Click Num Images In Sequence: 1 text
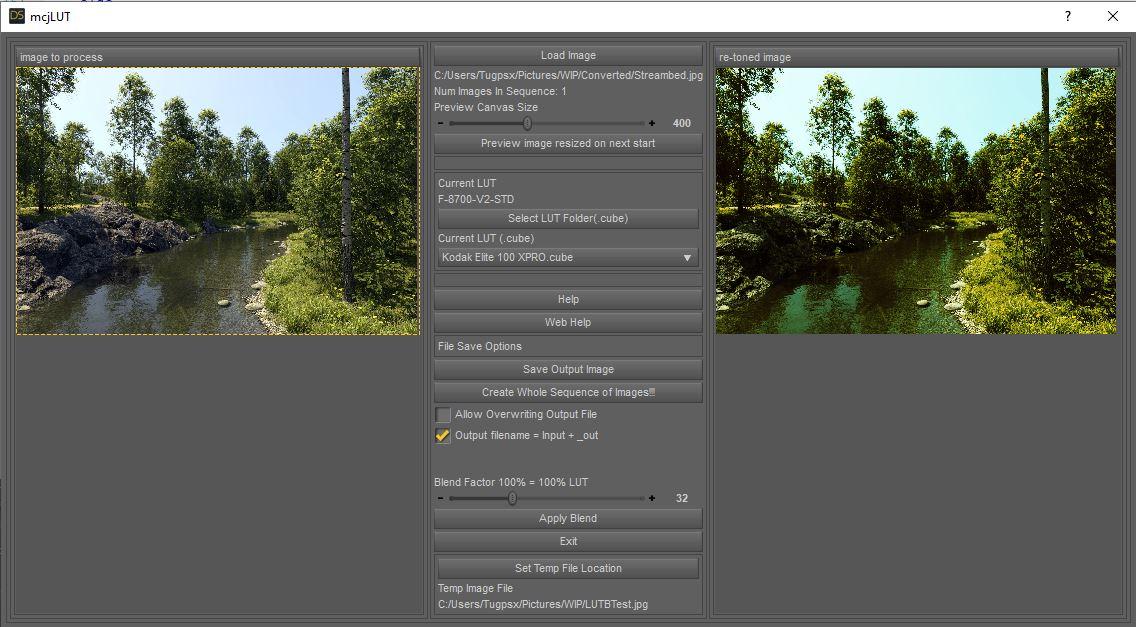This screenshot has width=1136, height=627. point(501,91)
